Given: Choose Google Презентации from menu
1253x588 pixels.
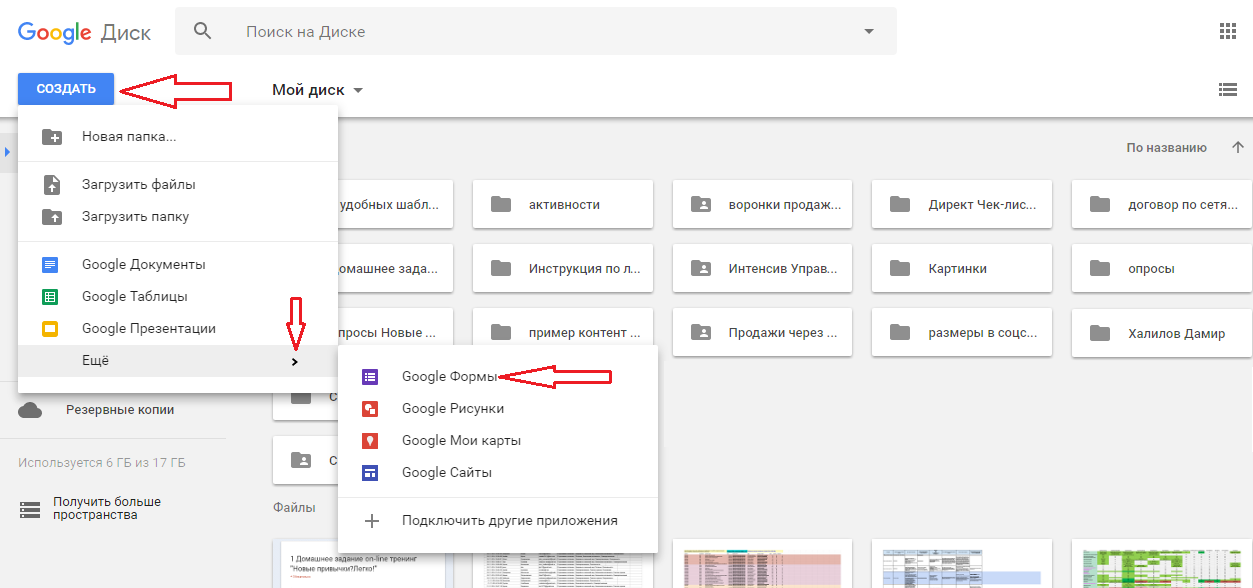Looking at the screenshot, I should coord(148,329).
